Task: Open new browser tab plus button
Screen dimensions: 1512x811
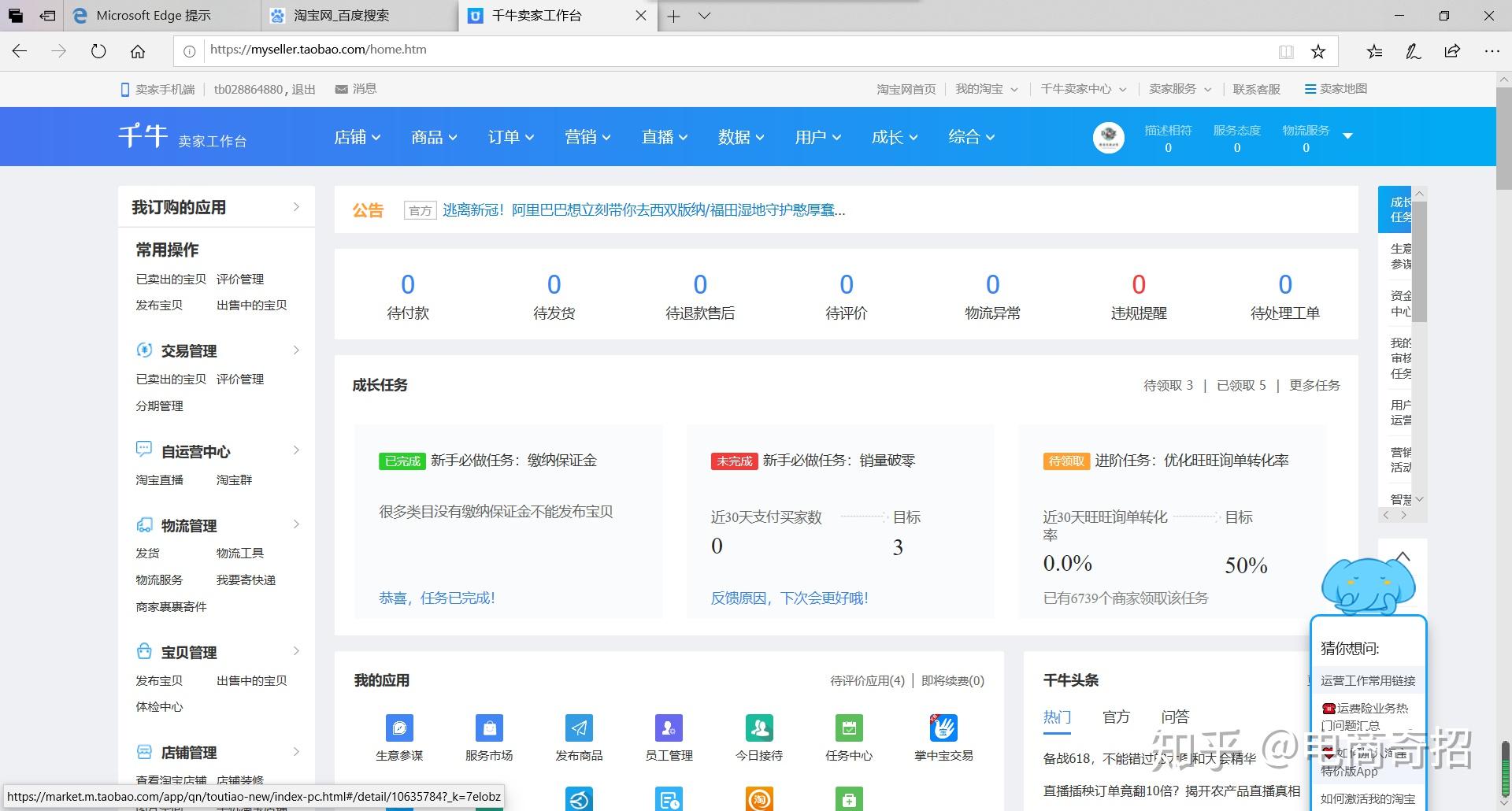Action: point(673,16)
